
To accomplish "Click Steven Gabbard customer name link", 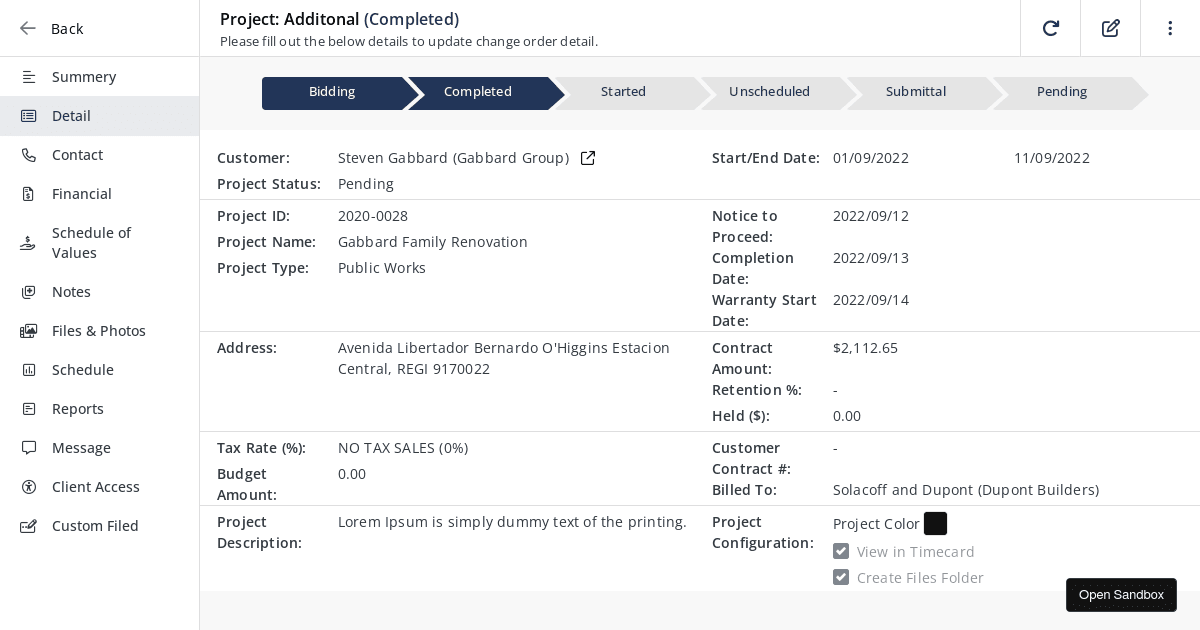I will (x=453, y=158).
